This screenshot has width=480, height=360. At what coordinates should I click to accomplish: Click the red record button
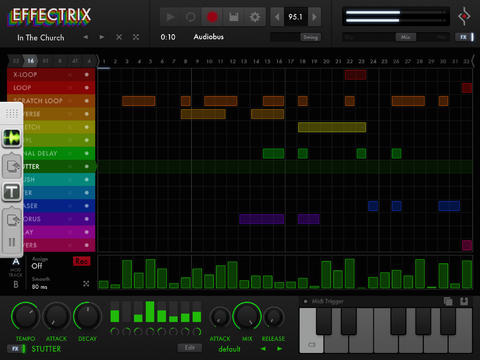click(212, 17)
